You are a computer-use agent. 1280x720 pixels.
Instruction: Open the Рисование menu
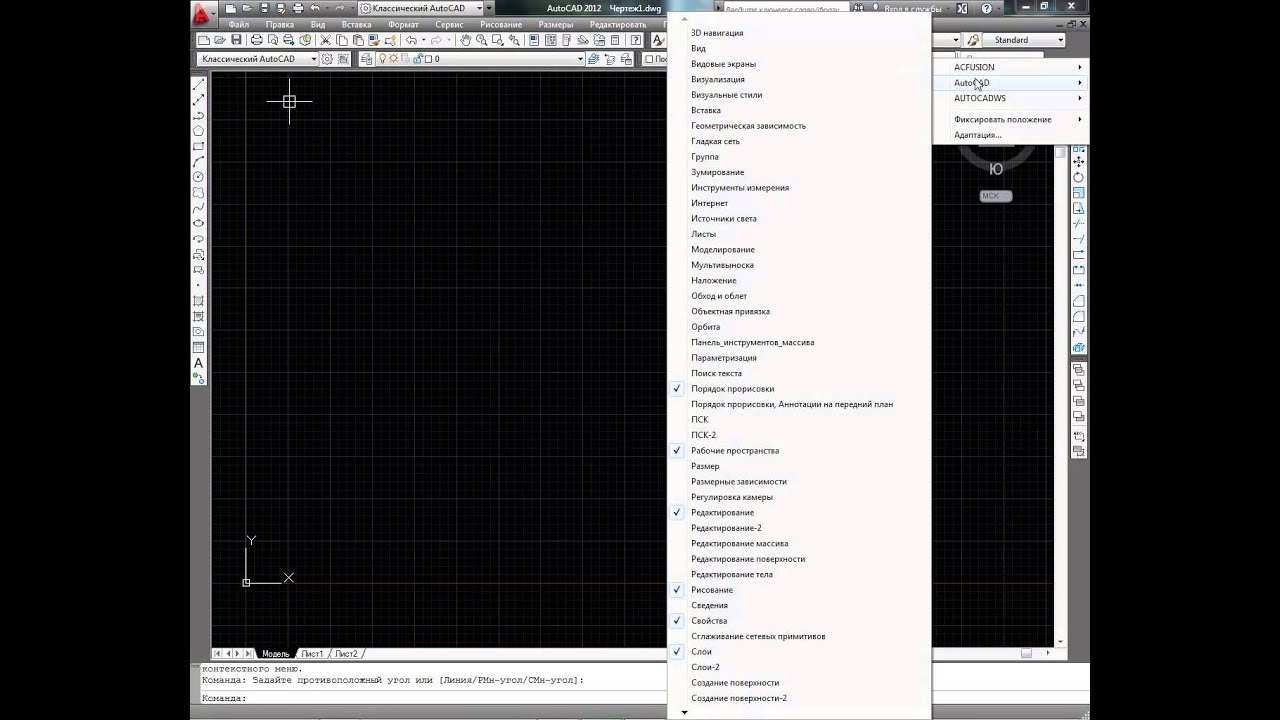(x=500, y=24)
